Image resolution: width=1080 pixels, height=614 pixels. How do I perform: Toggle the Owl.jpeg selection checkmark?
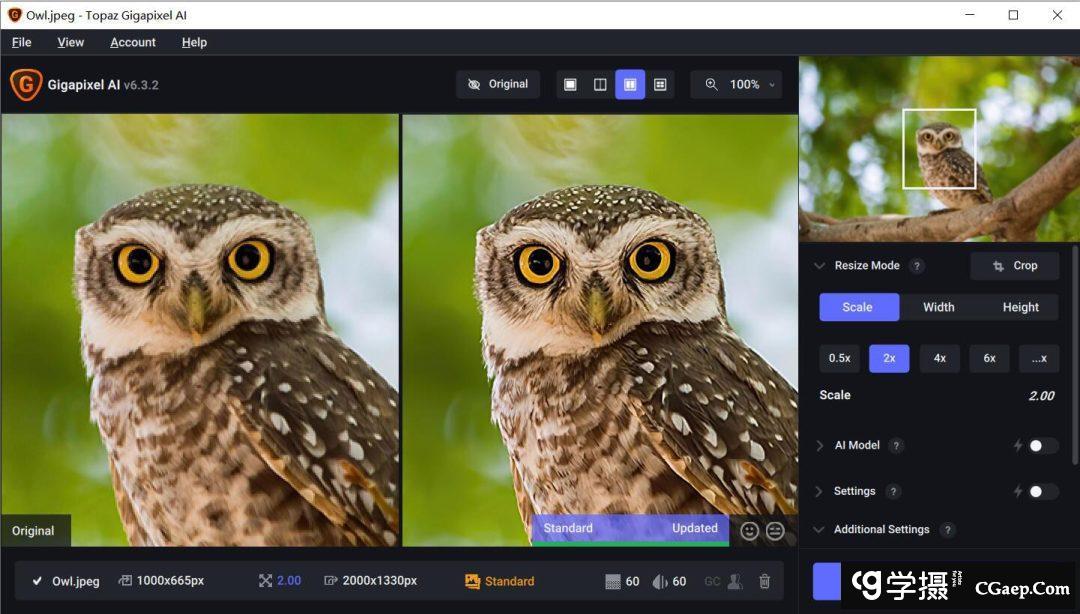(x=37, y=581)
